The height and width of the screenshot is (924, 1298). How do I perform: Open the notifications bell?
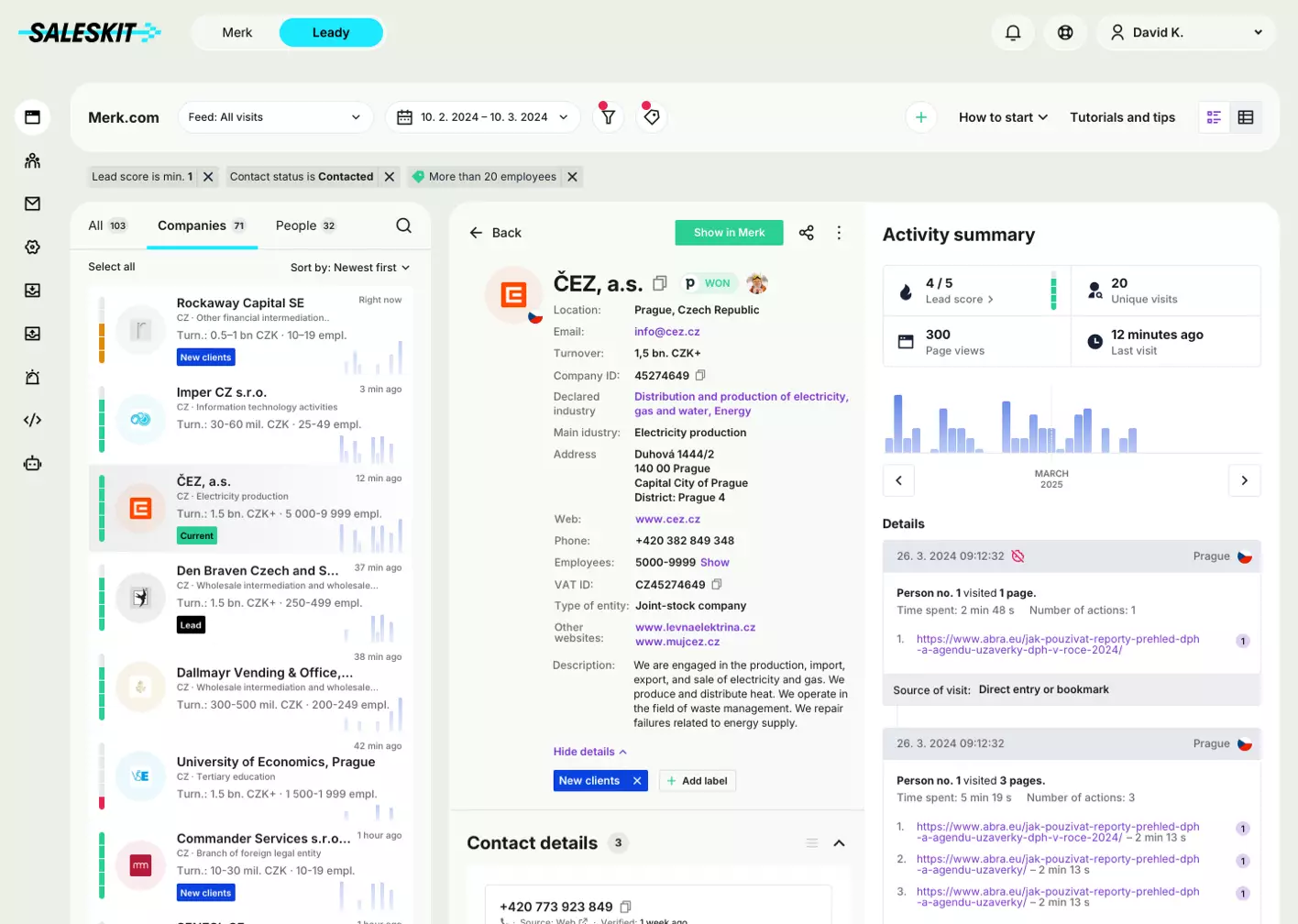[x=1013, y=32]
